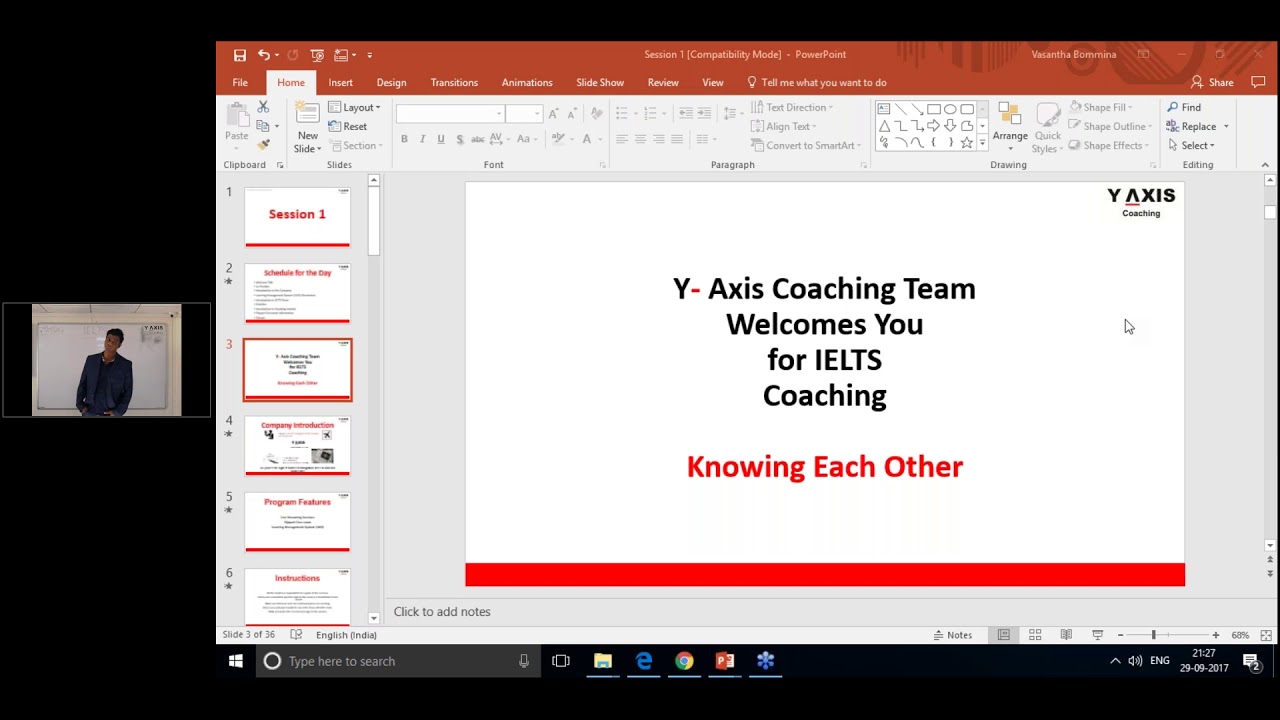
Task: Switch to the Animations tab
Action: [x=527, y=83]
